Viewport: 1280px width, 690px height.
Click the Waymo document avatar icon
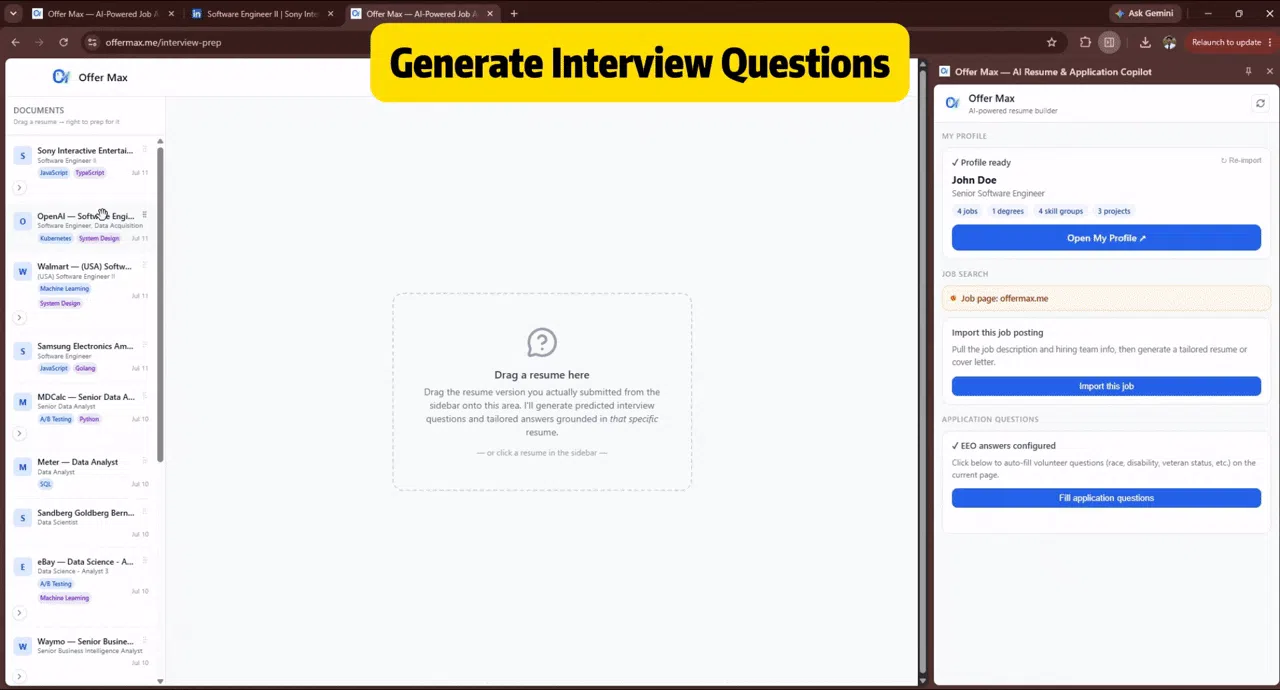point(22,647)
